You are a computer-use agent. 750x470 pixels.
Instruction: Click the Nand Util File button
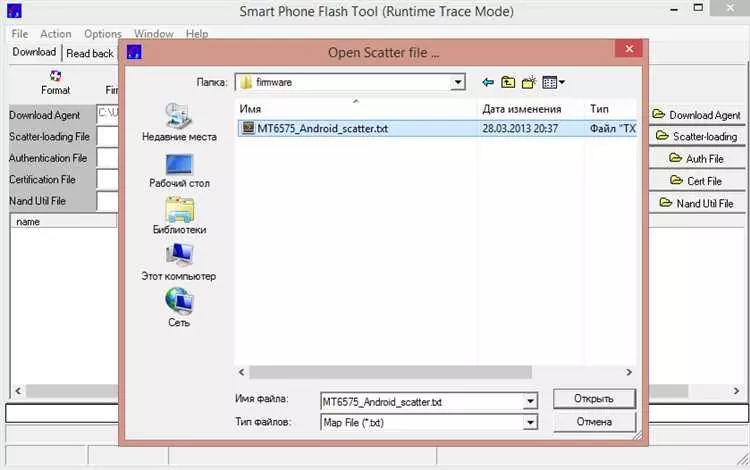point(696,203)
